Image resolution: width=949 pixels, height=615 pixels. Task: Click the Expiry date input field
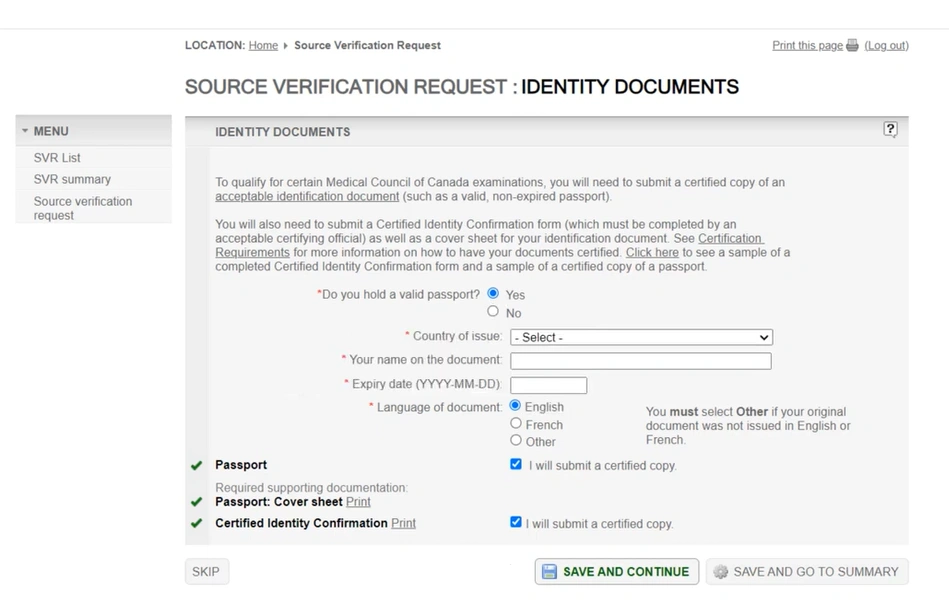548,385
